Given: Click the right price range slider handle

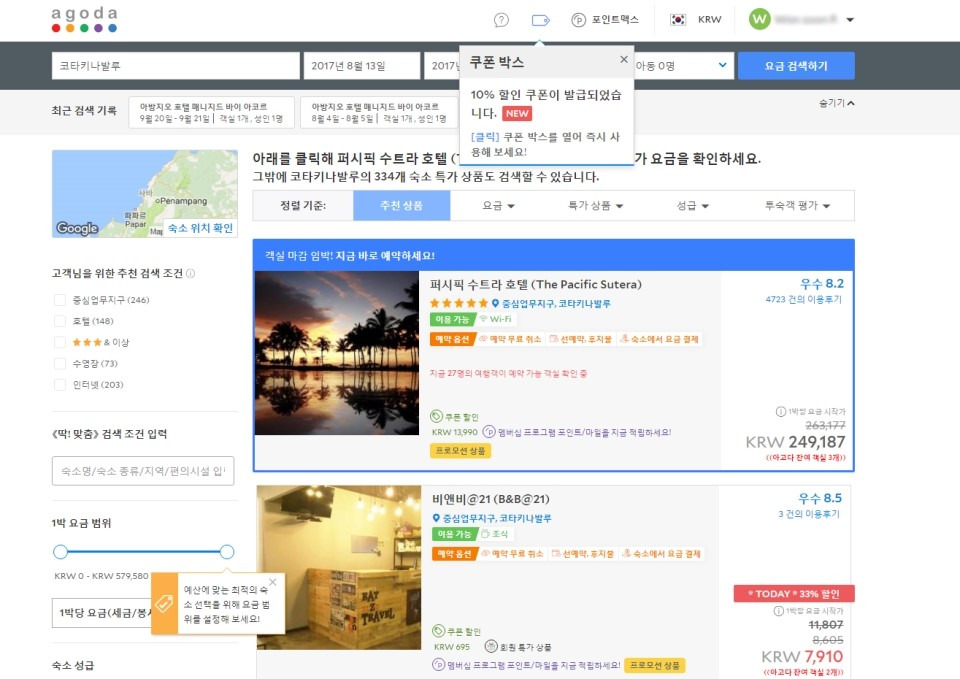Looking at the screenshot, I should [227, 552].
